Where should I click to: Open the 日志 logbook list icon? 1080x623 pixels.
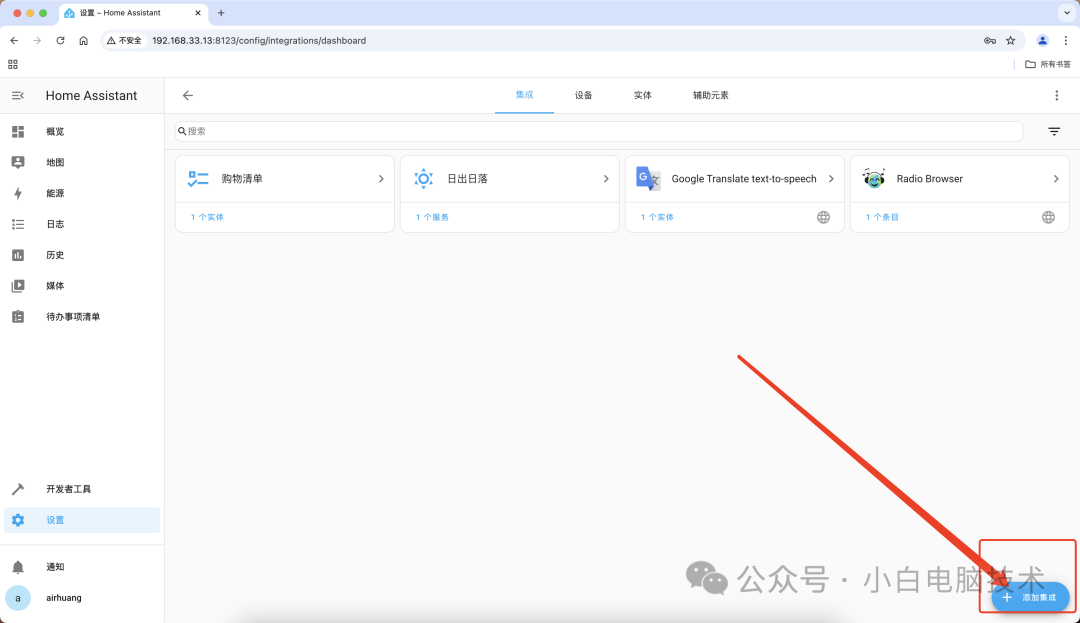coord(18,224)
